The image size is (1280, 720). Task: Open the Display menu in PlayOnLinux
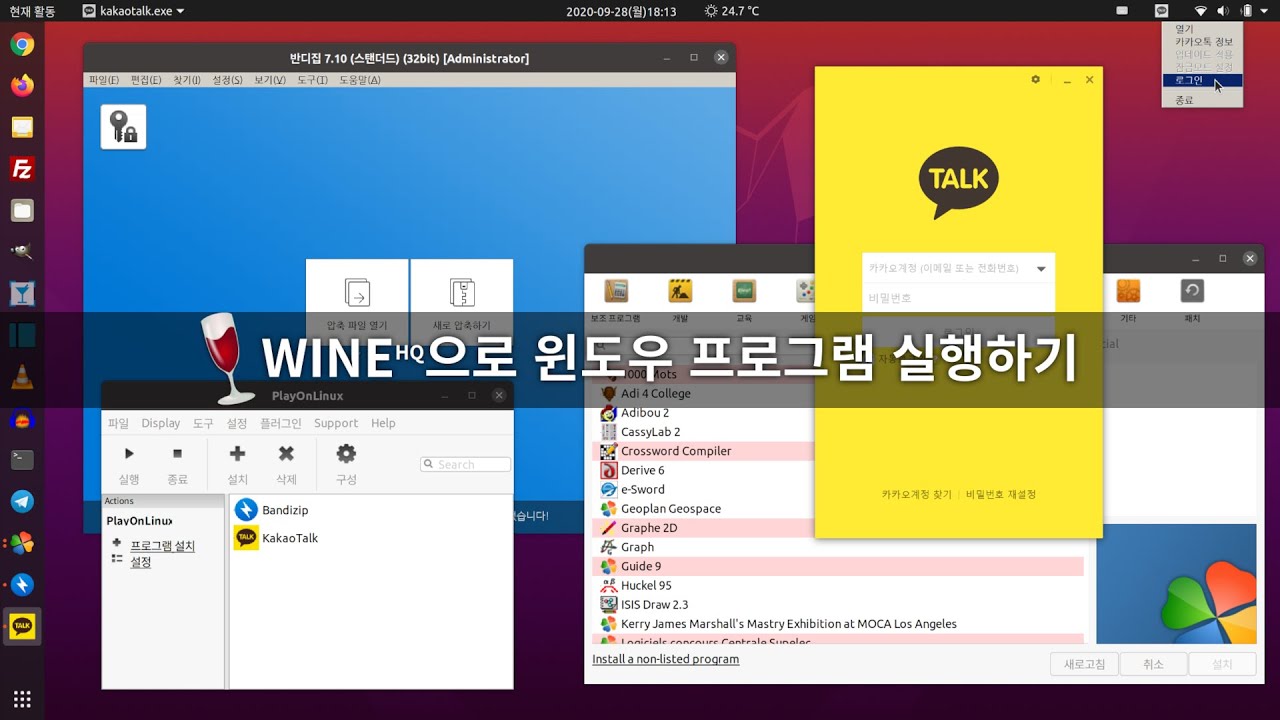[161, 423]
